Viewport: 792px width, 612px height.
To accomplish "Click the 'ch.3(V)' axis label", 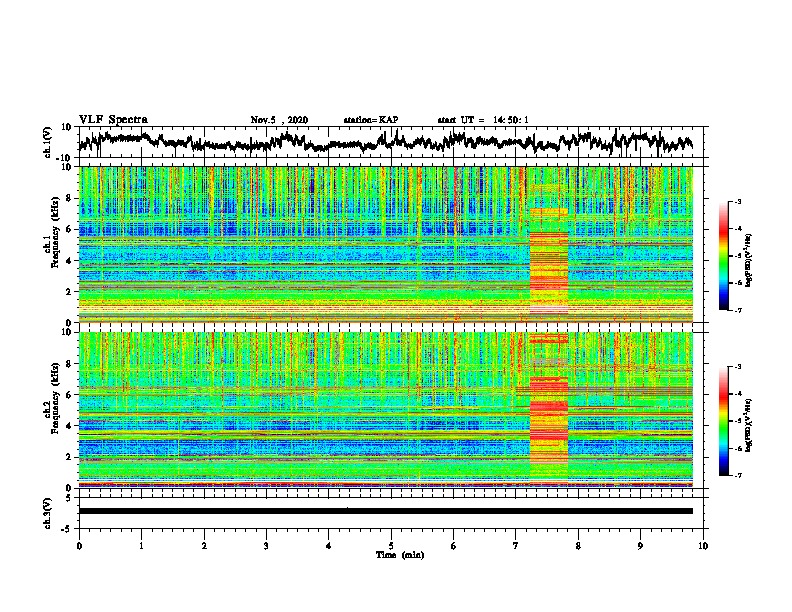I will [48, 513].
